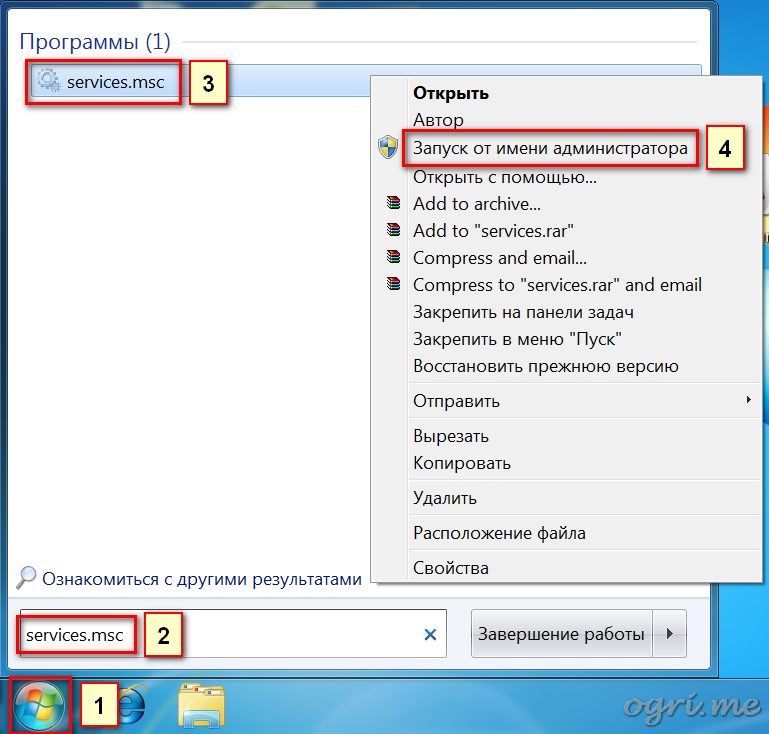Image resolution: width=769 pixels, height=734 pixels.
Task: Choose Вырезать from the context menu
Action: point(451,436)
